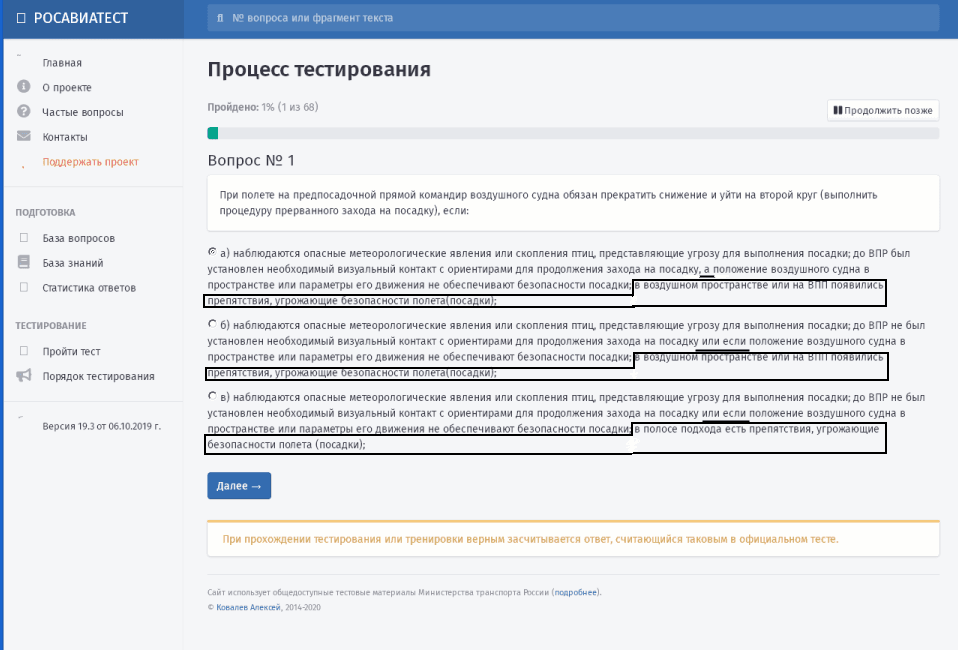Open the Ковалев Алексей author link
This screenshot has height=650, width=958.
[249, 606]
